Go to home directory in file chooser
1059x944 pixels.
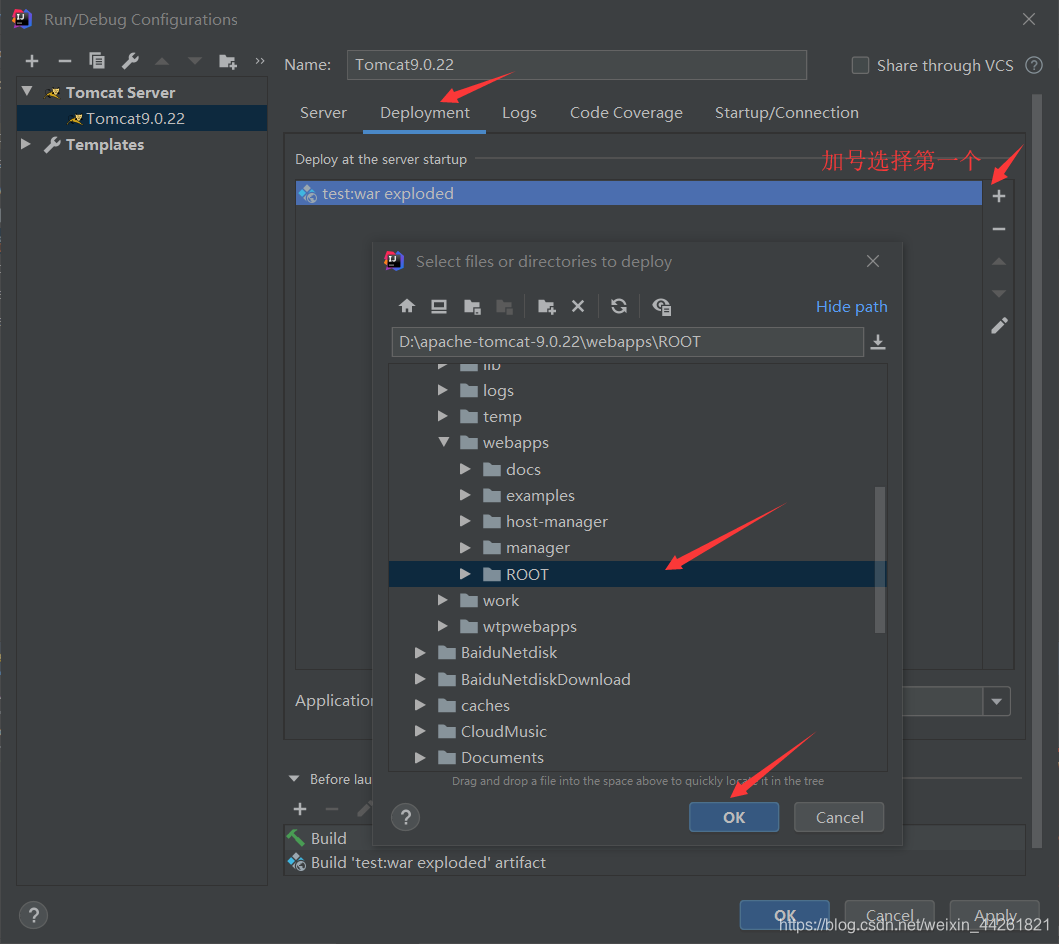point(407,307)
